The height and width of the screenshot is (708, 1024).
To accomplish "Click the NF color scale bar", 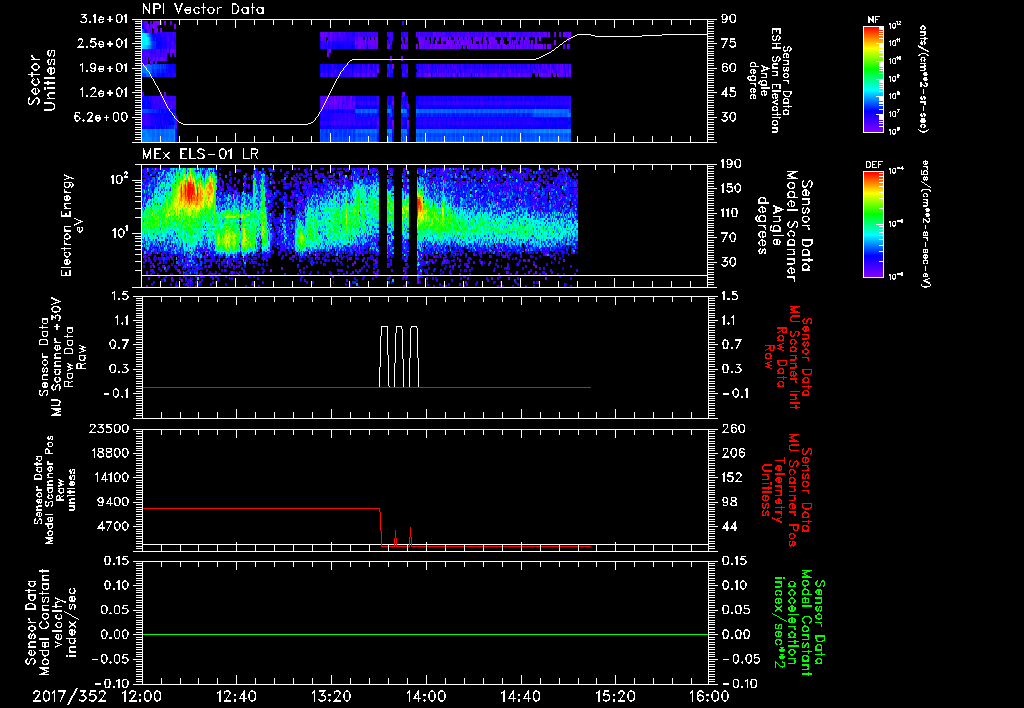I will 873,78.
